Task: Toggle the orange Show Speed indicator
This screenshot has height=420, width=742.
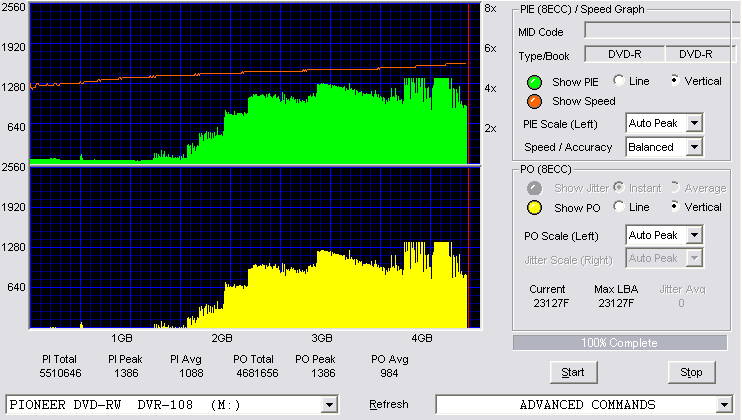Action: tap(534, 101)
